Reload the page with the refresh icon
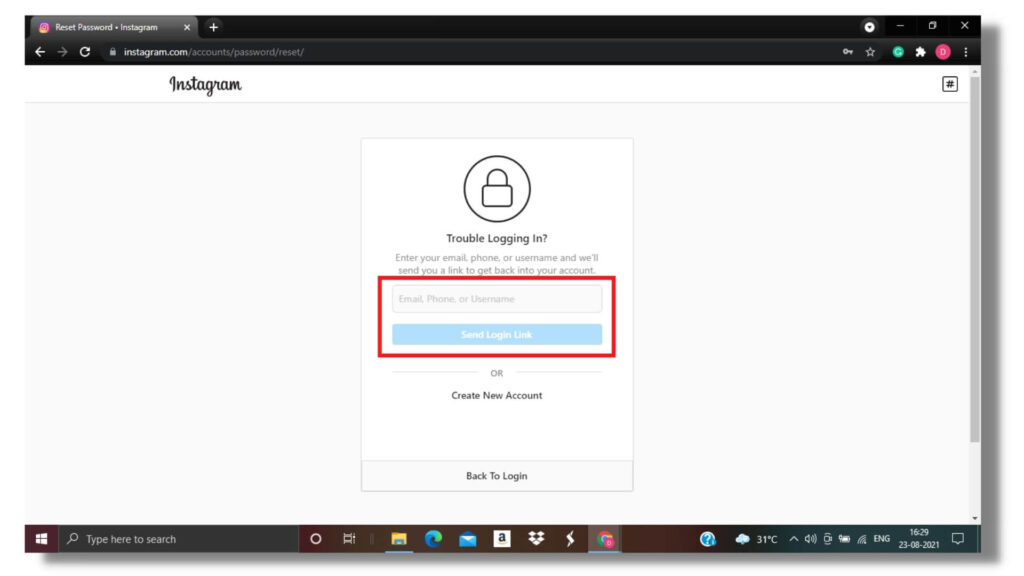Screen dimensions: 1024x576 85,52
